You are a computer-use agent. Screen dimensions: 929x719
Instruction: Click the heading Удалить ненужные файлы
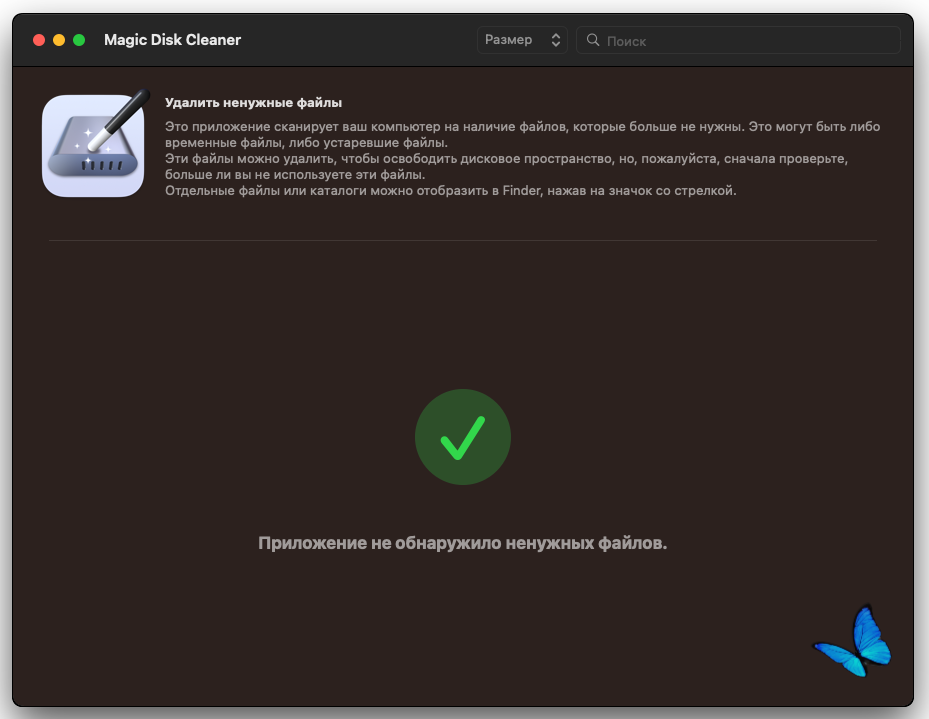(254, 102)
